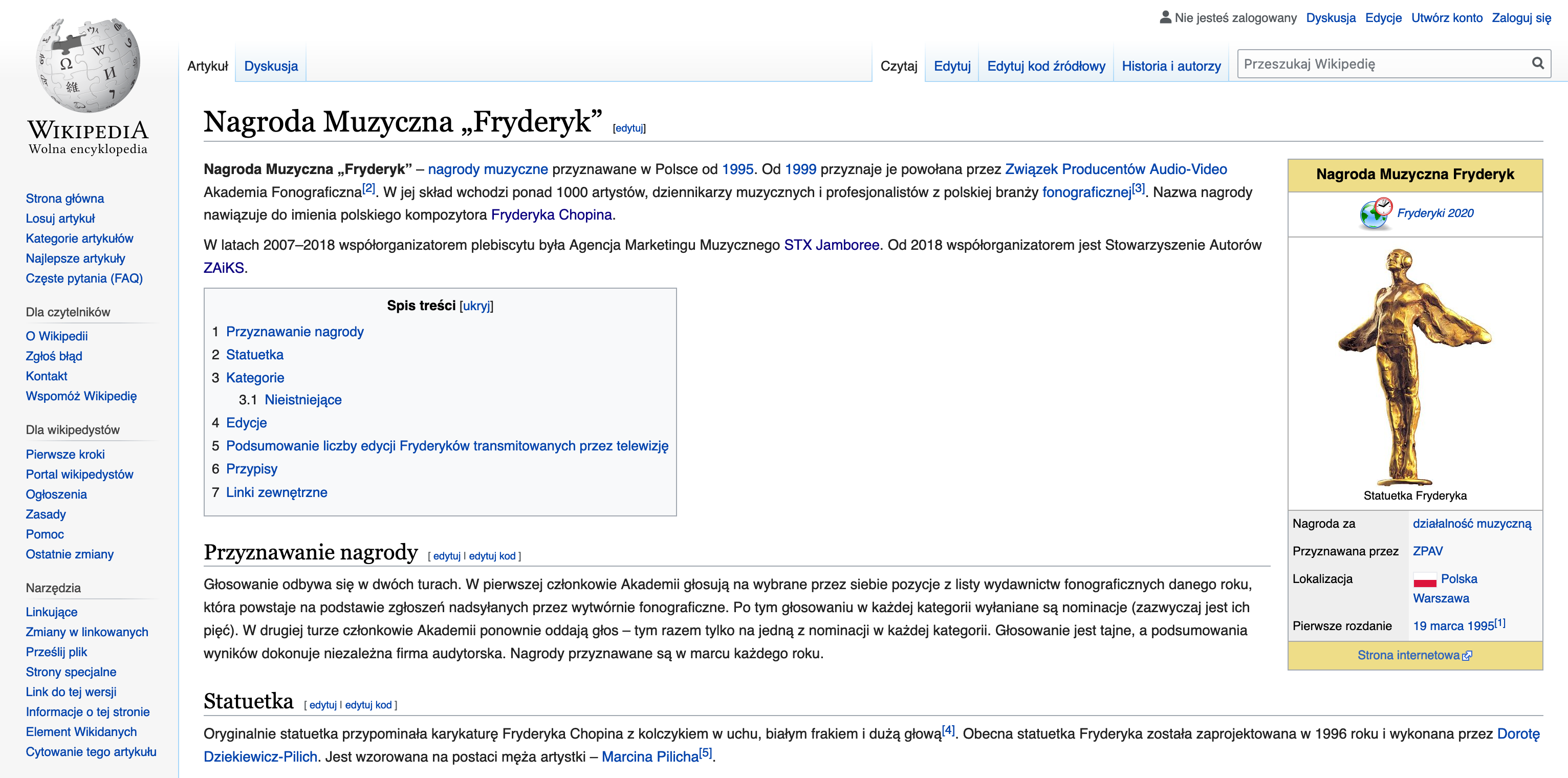Open ZPAV link in the infobox

point(1427,552)
